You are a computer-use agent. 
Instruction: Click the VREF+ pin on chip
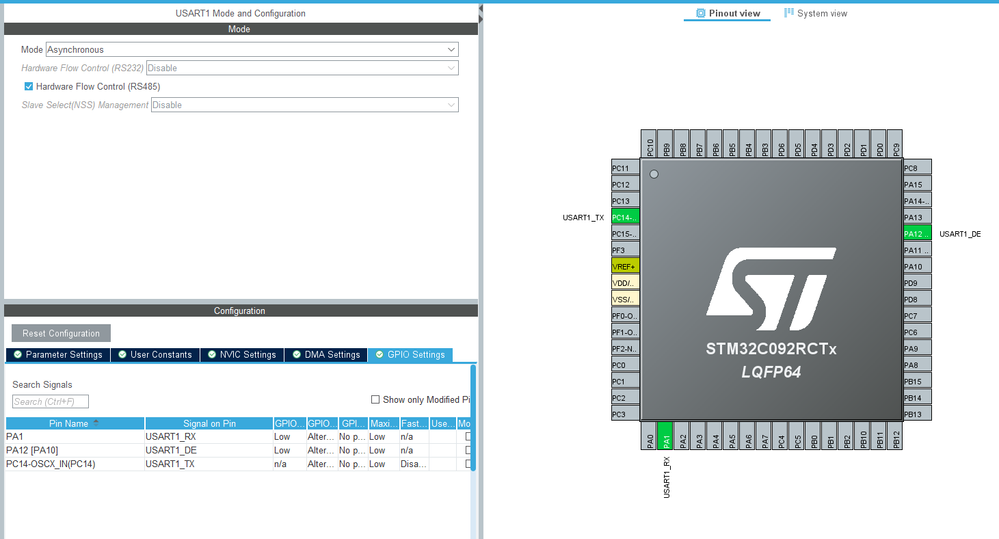tap(625, 266)
